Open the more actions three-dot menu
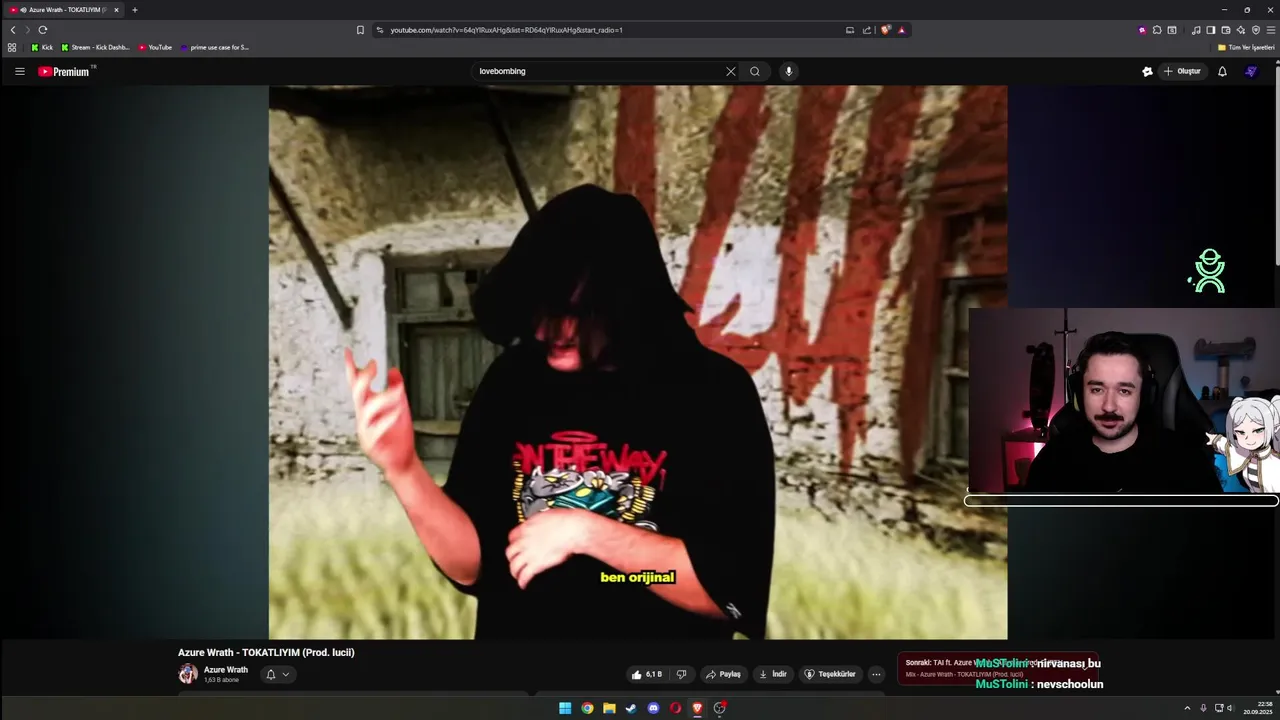This screenshot has height=720, width=1280. [876, 674]
